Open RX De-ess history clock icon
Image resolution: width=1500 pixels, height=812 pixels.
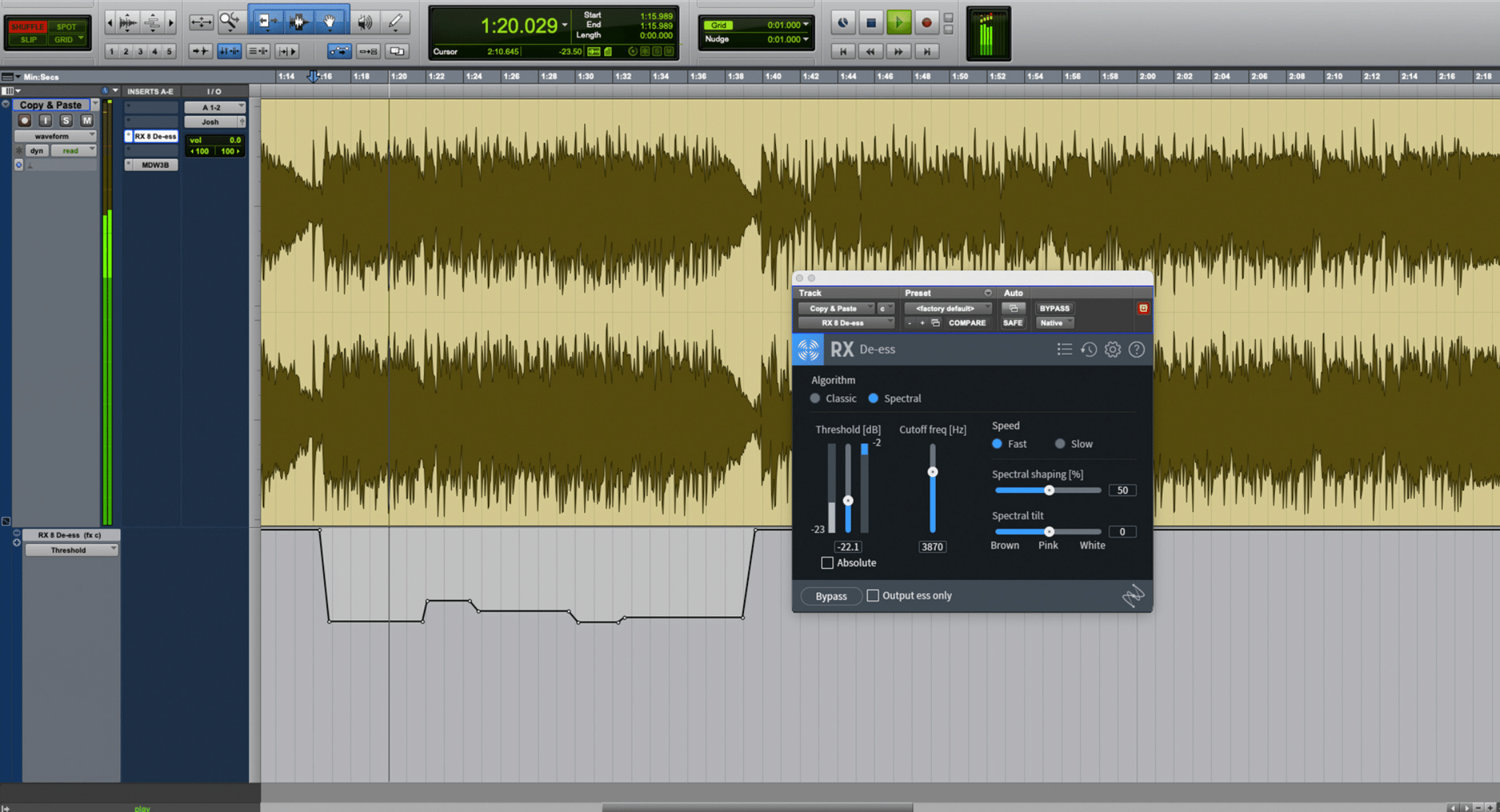[1088, 349]
